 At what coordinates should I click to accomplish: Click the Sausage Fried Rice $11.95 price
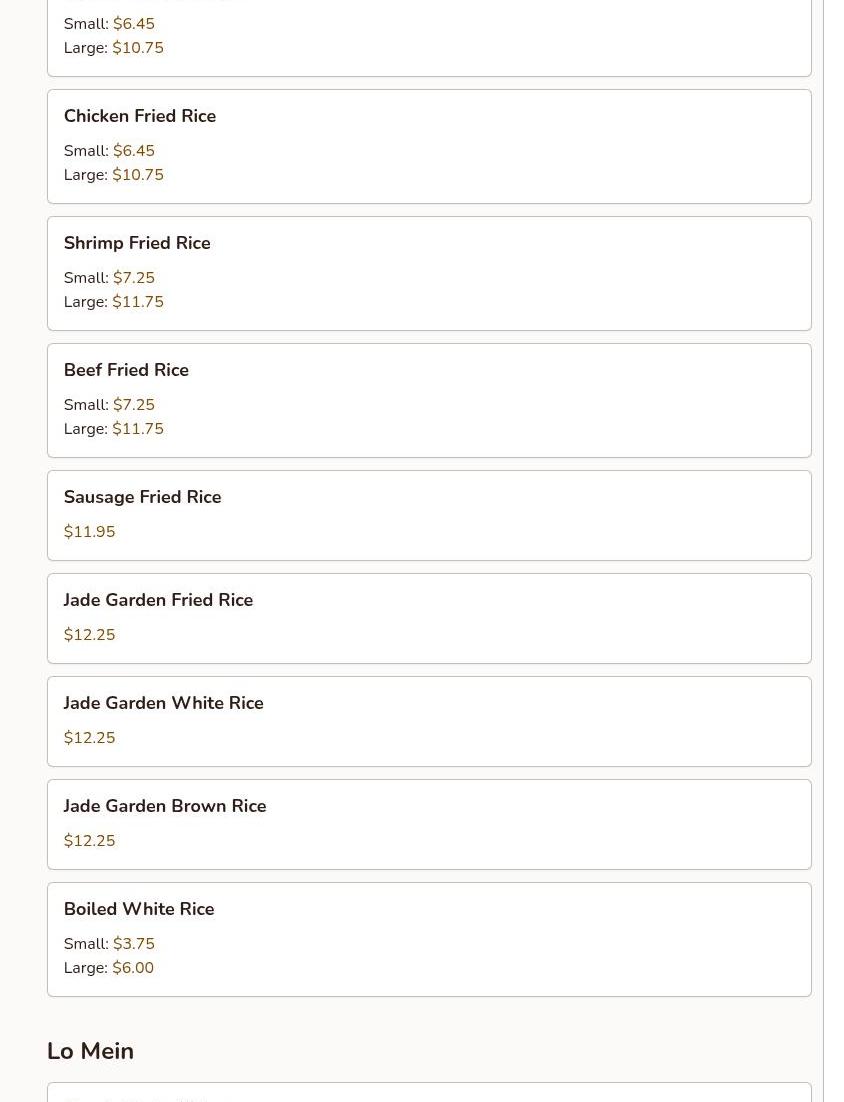[x=89, y=532]
